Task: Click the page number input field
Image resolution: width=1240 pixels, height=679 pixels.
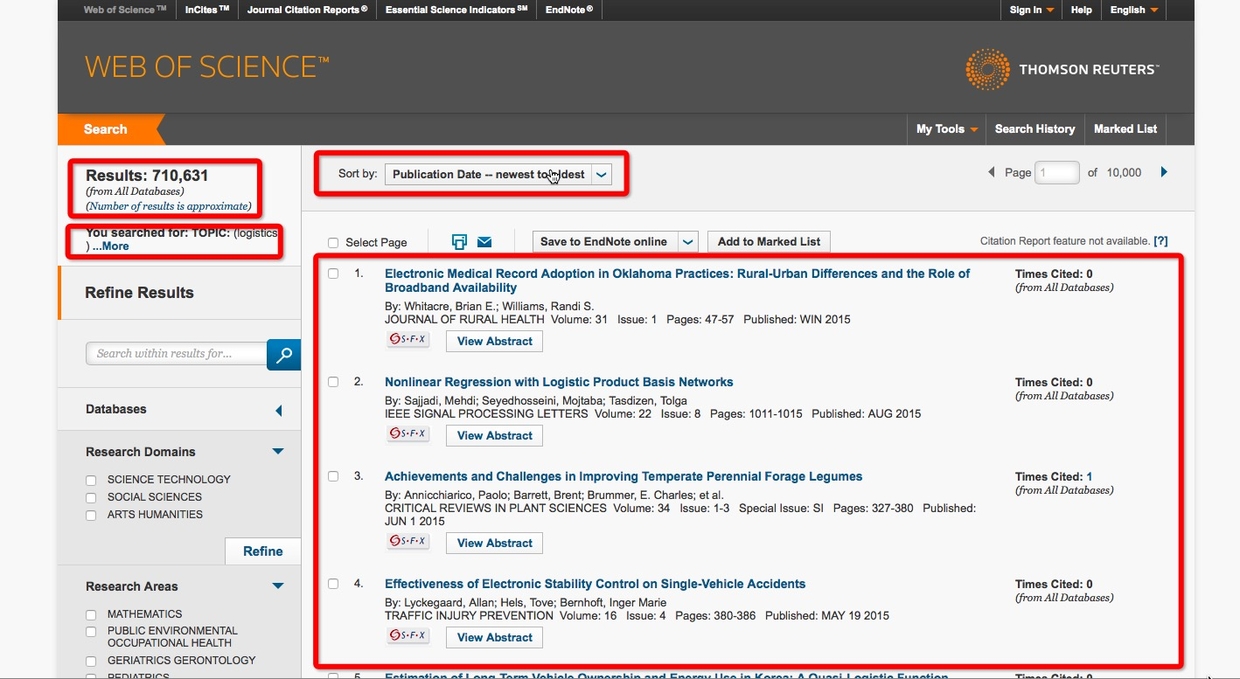Action: 1057,172
